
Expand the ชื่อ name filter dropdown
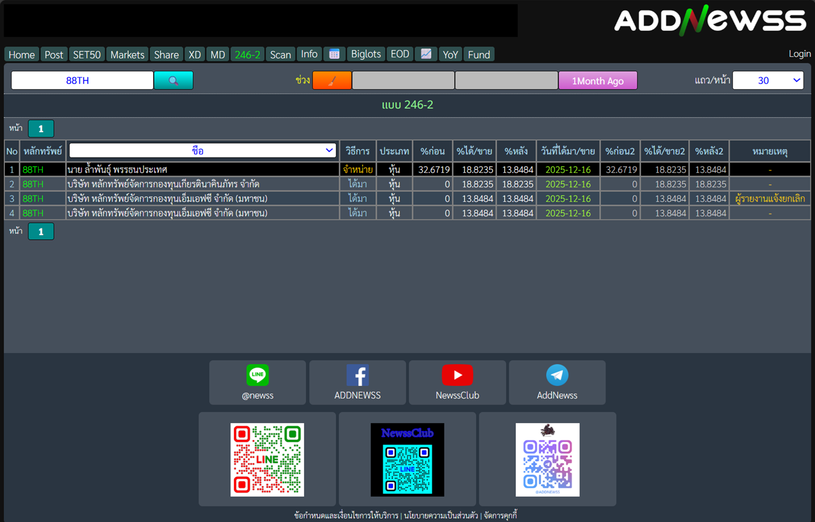pos(202,151)
